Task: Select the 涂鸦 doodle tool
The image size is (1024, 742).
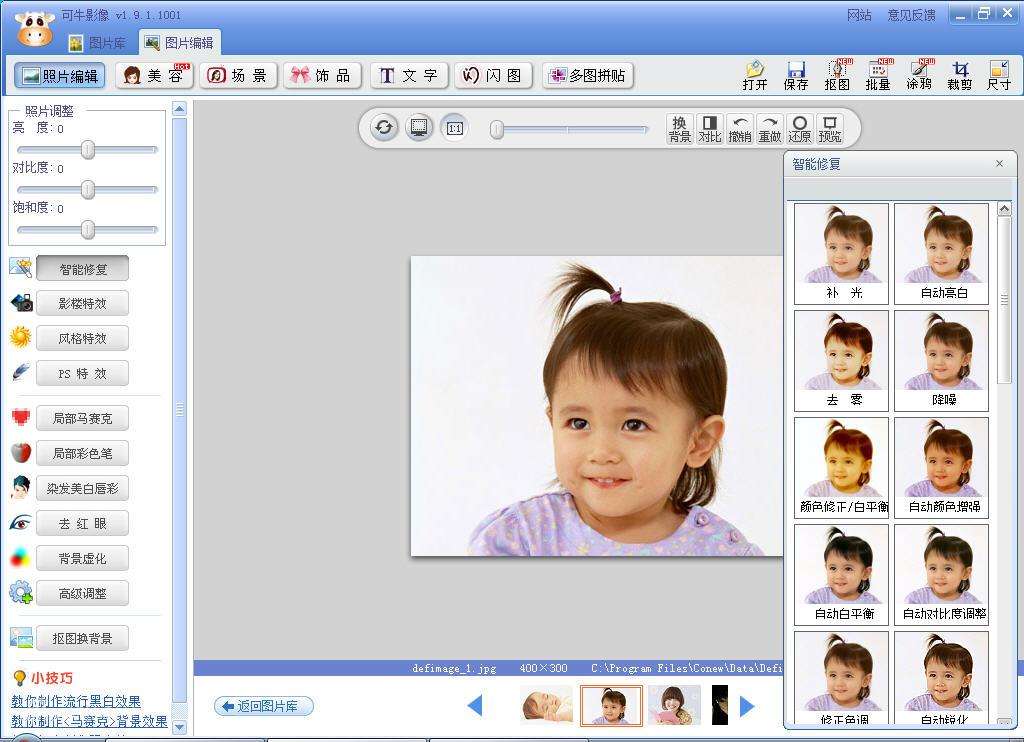Action: pyautogui.click(x=918, y=75)
